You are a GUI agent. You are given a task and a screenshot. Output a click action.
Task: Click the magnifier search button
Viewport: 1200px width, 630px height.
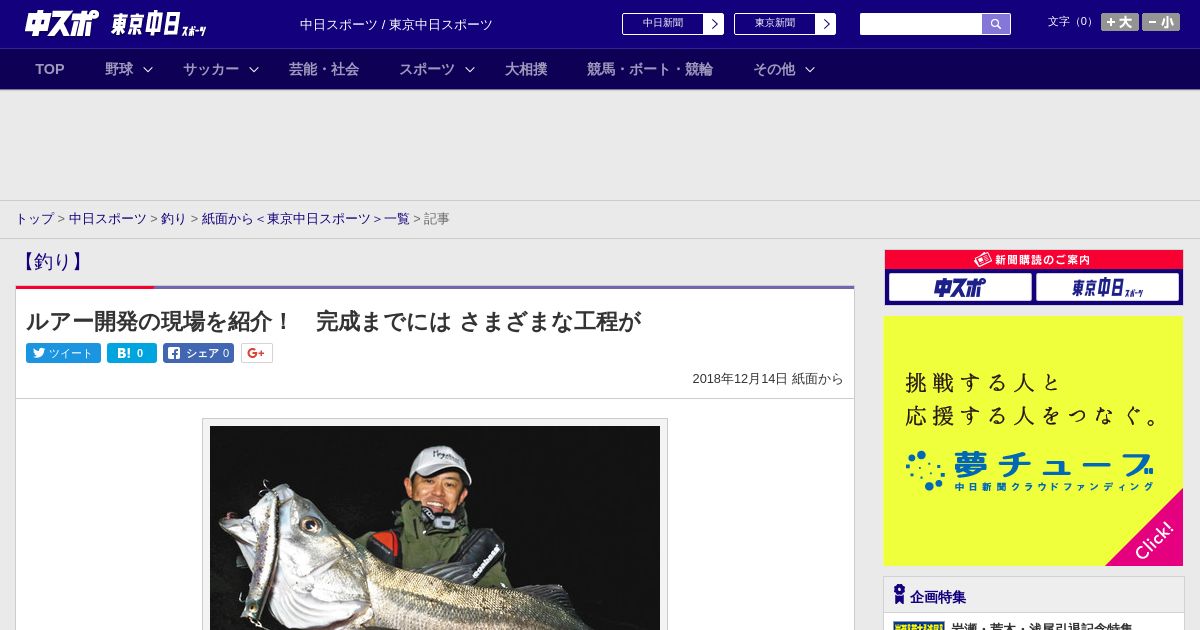996,24
